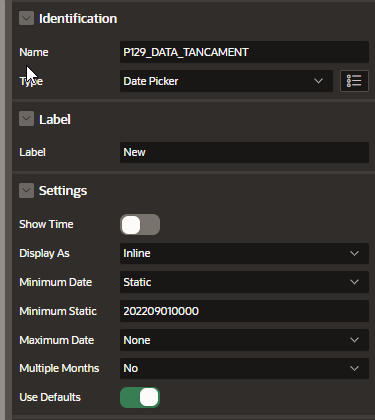Open the Type dropdown showing Date Picker
Screen dimensions: 375x420
point(226,81)
